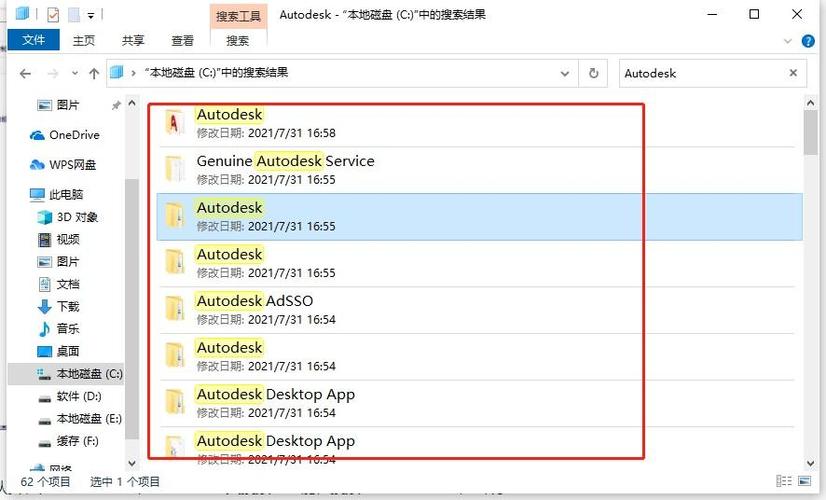
Task: Expand the address bar history dropdown
Action: 565,74
